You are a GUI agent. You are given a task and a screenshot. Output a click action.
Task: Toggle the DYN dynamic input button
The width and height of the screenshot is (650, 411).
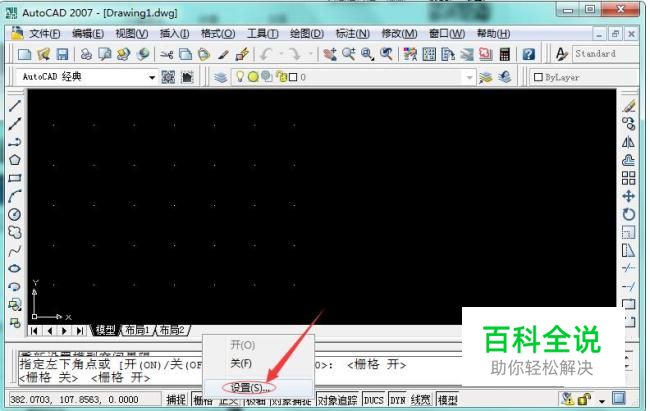click(398, 399)
